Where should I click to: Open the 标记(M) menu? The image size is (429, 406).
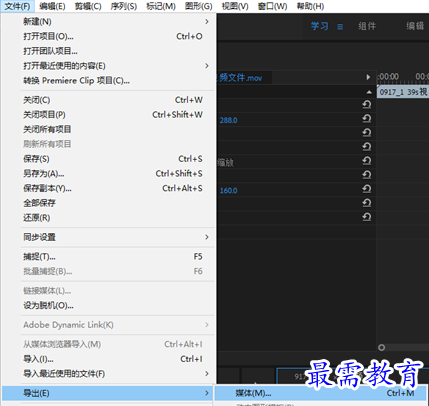coord(161,6)
